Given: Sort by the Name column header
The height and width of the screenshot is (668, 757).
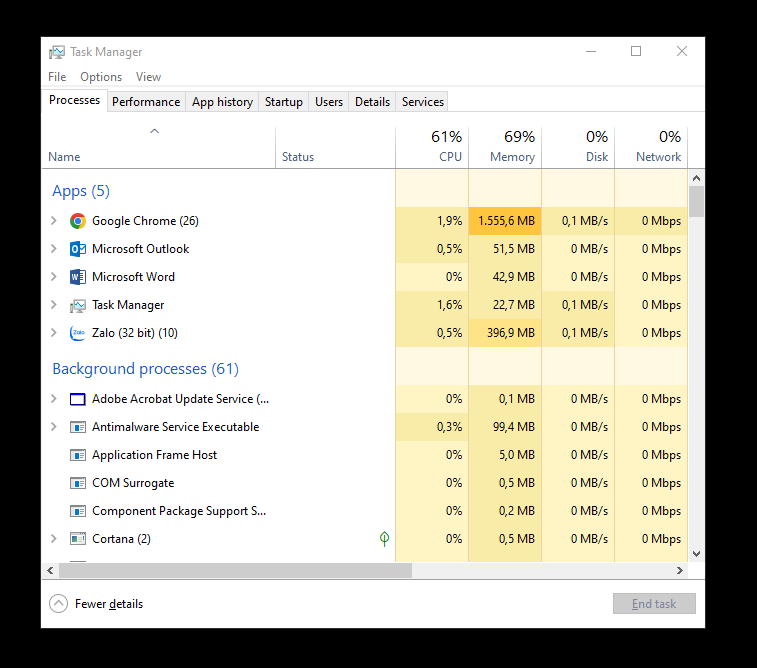Looking at the screenshot, I should 158,147.
